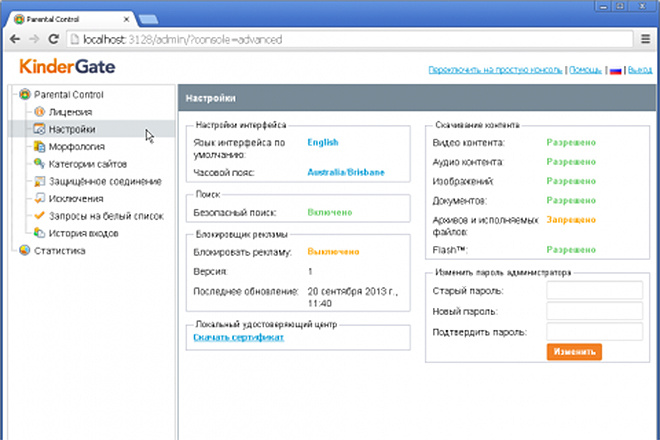Open a new browser tab

[x=148, y=19]
